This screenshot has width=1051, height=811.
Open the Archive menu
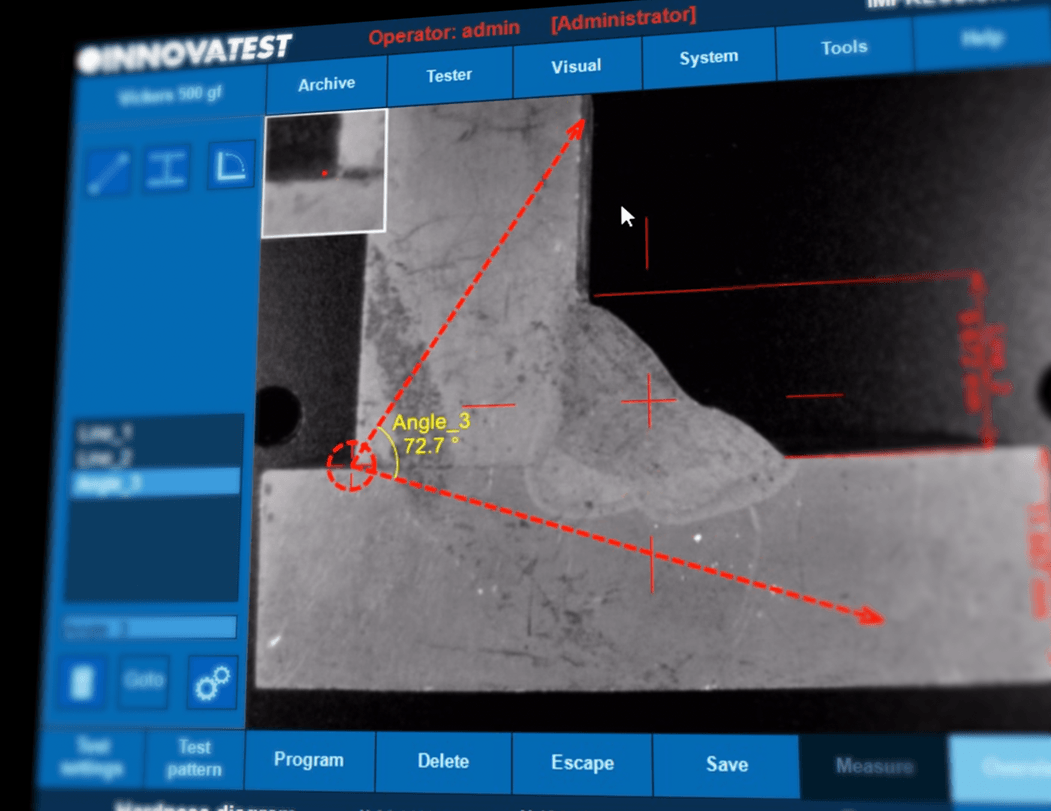326,84
